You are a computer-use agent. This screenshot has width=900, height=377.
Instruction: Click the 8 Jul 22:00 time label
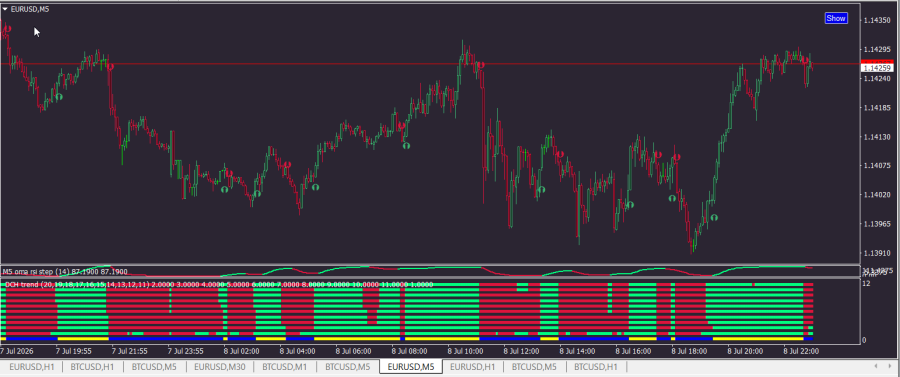(801, 350)
